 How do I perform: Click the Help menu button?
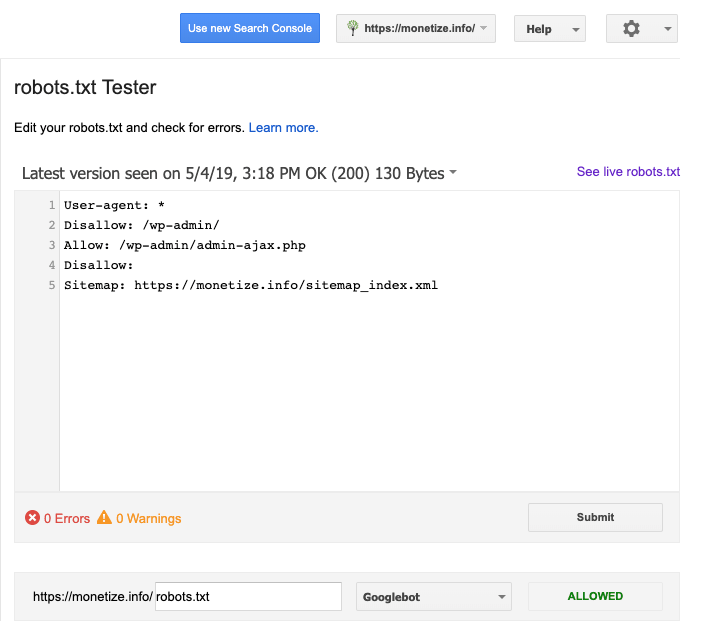pos(550,29)
